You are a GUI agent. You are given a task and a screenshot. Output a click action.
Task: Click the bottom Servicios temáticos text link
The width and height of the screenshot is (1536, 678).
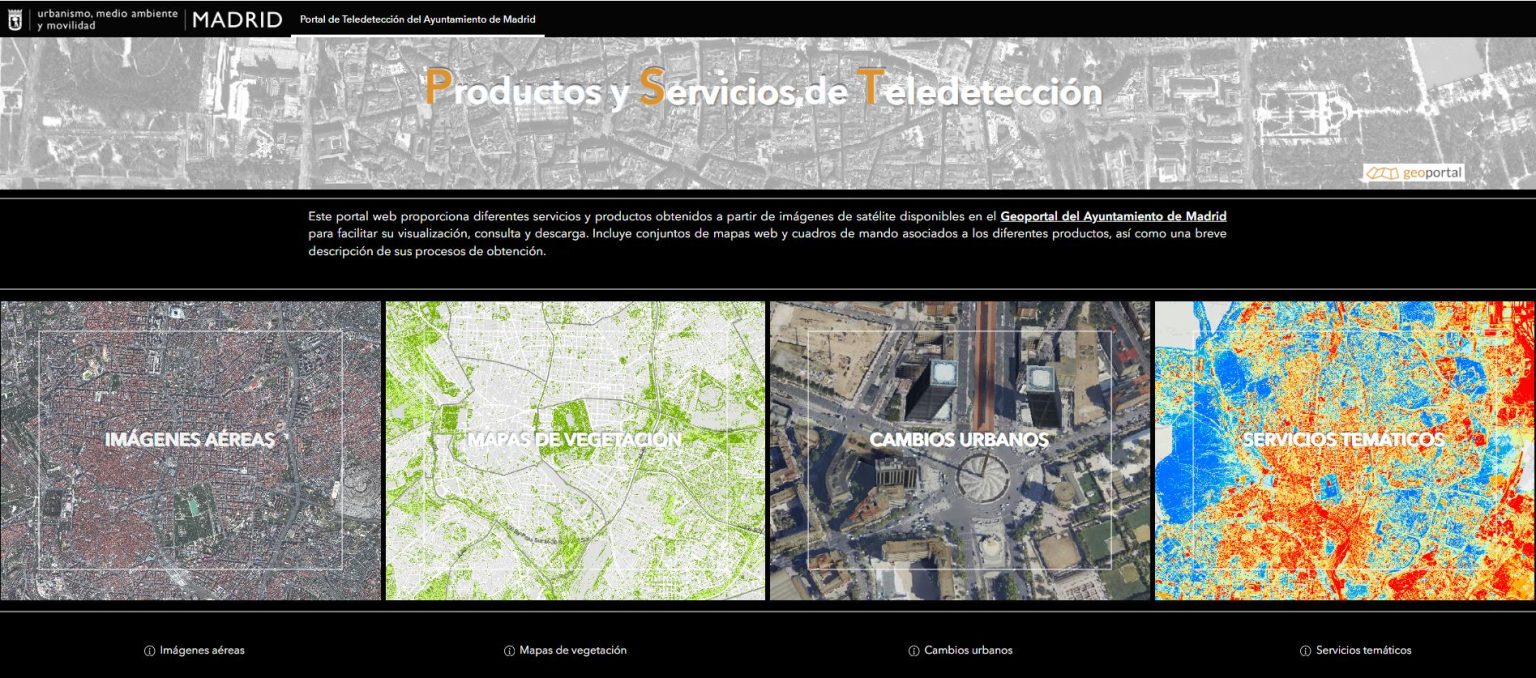(1363, 650)
